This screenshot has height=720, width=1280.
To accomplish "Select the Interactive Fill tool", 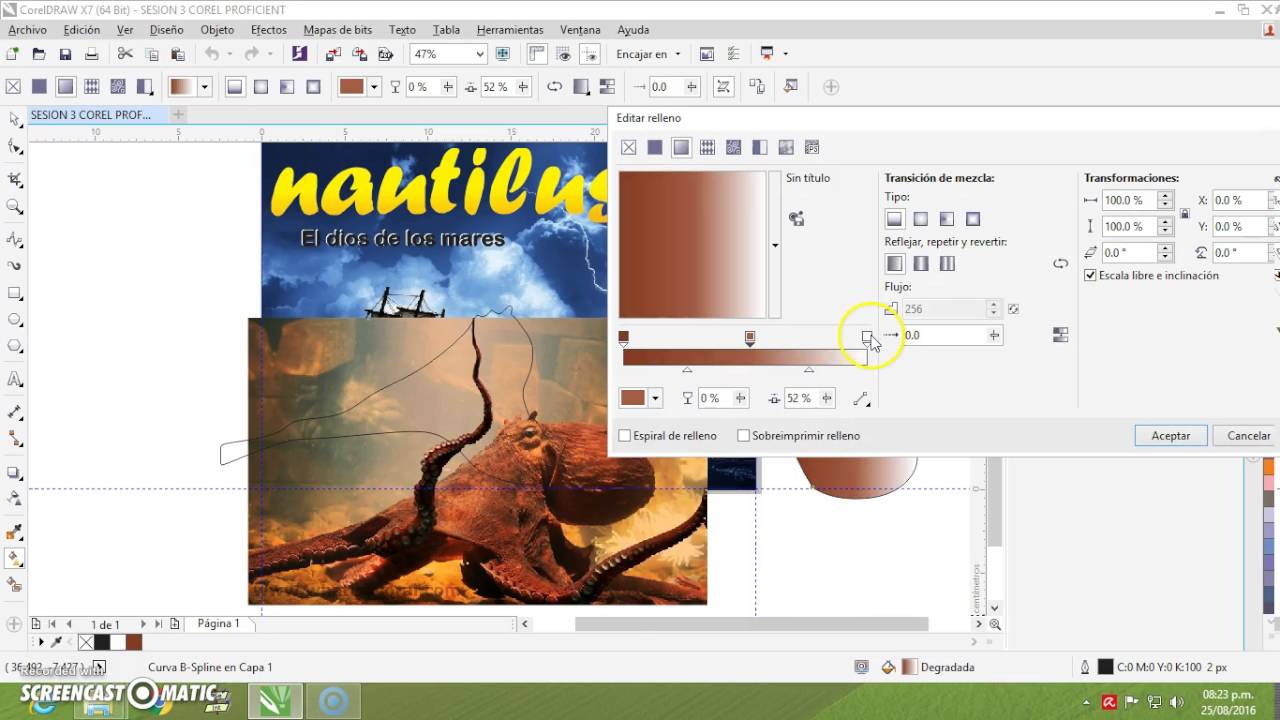I will click(15, 559).
